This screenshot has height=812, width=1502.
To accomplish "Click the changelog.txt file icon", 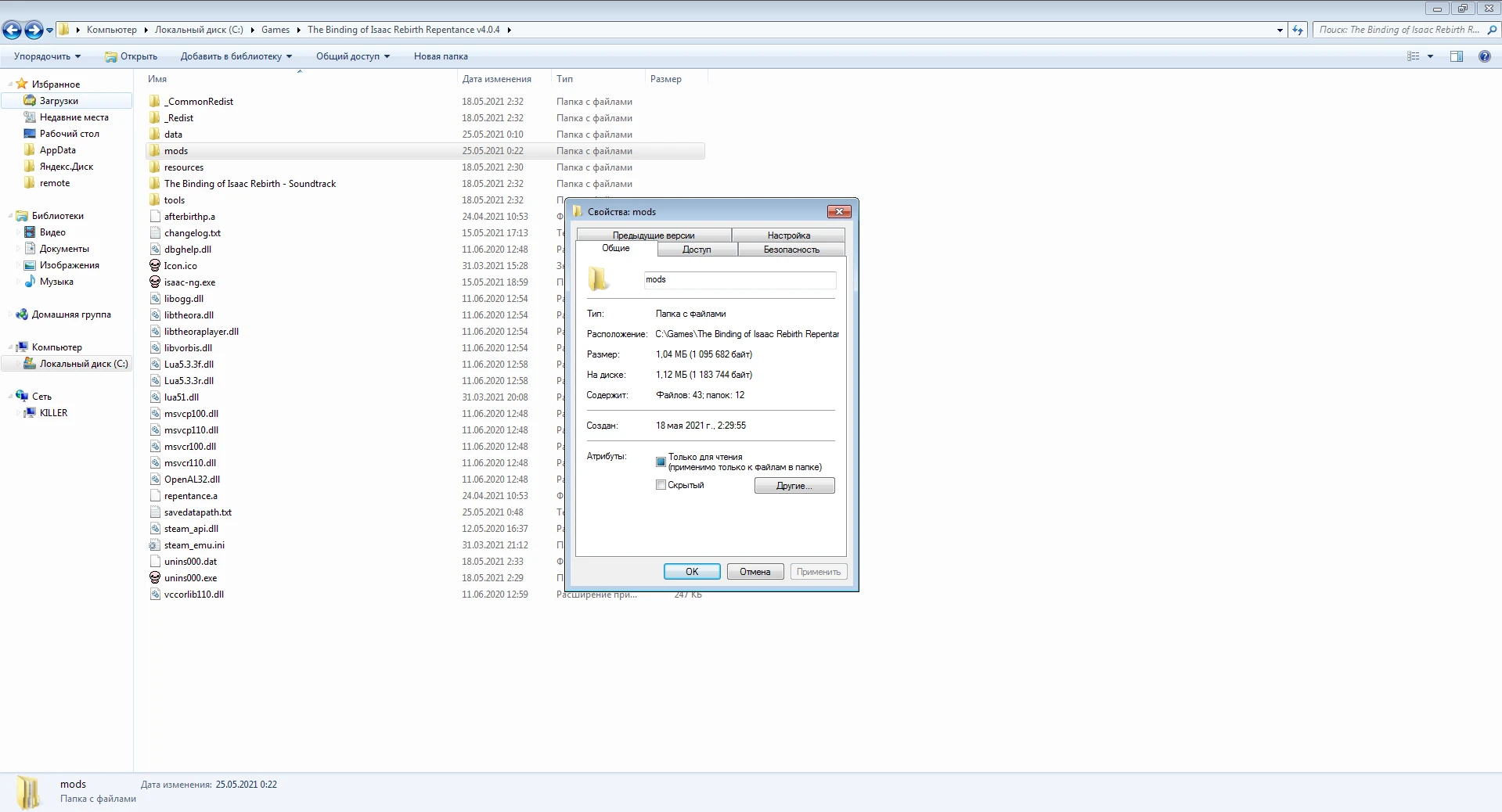I will click(x=155, y=232).
